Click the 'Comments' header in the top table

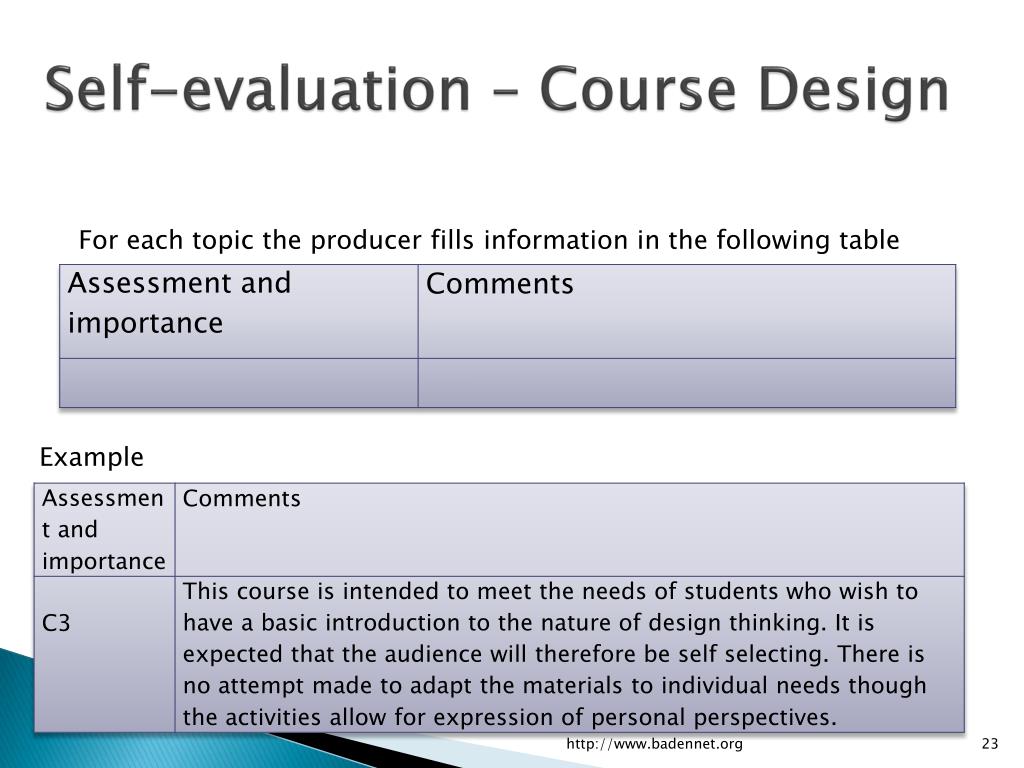[x=500, y=283]
